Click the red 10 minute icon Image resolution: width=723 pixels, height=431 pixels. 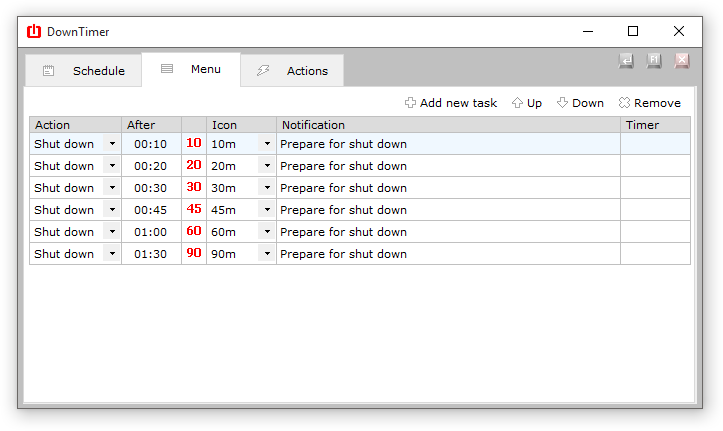pos(194,144)
